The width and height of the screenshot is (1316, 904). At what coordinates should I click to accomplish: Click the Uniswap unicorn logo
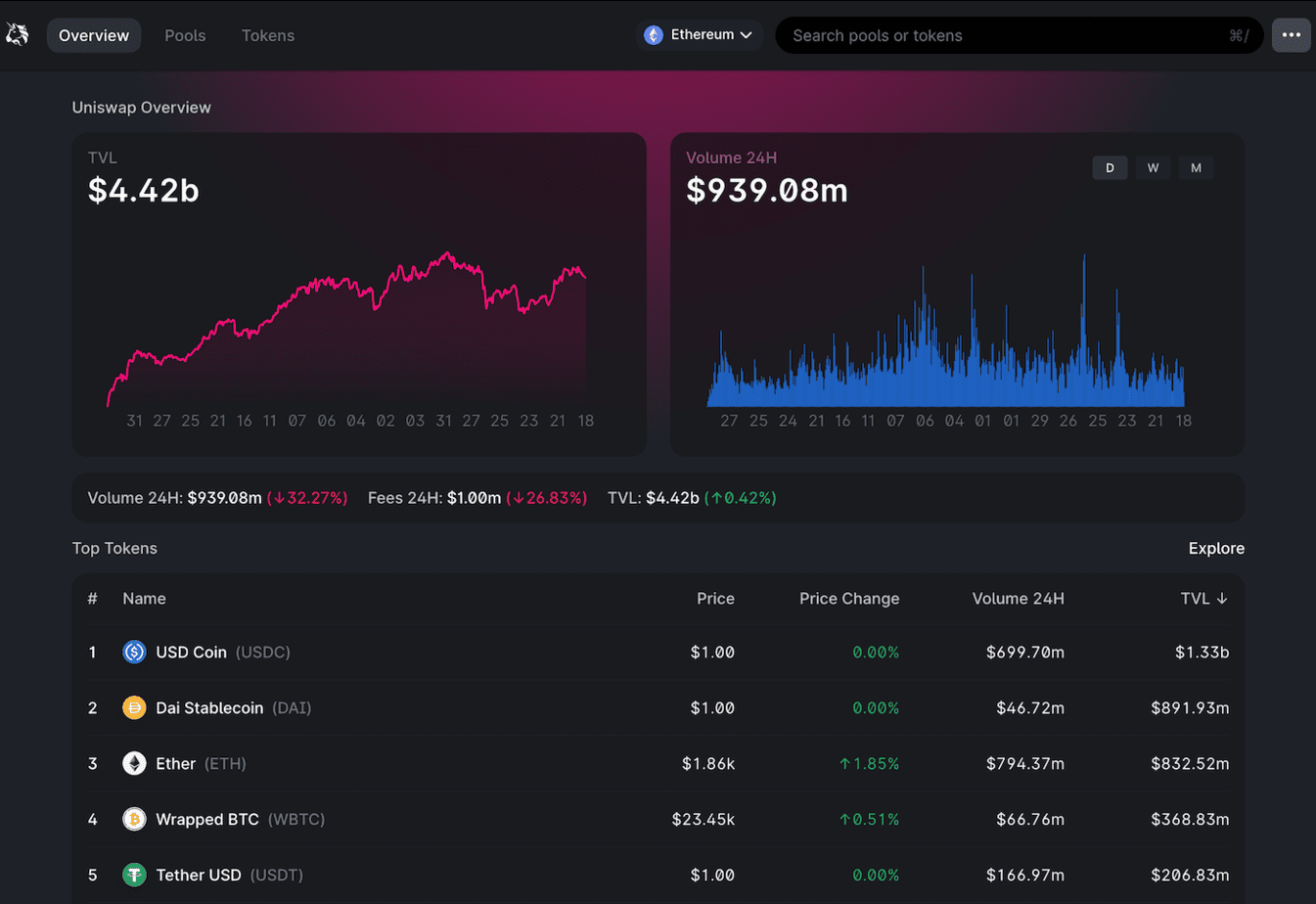tap(18, 35)
